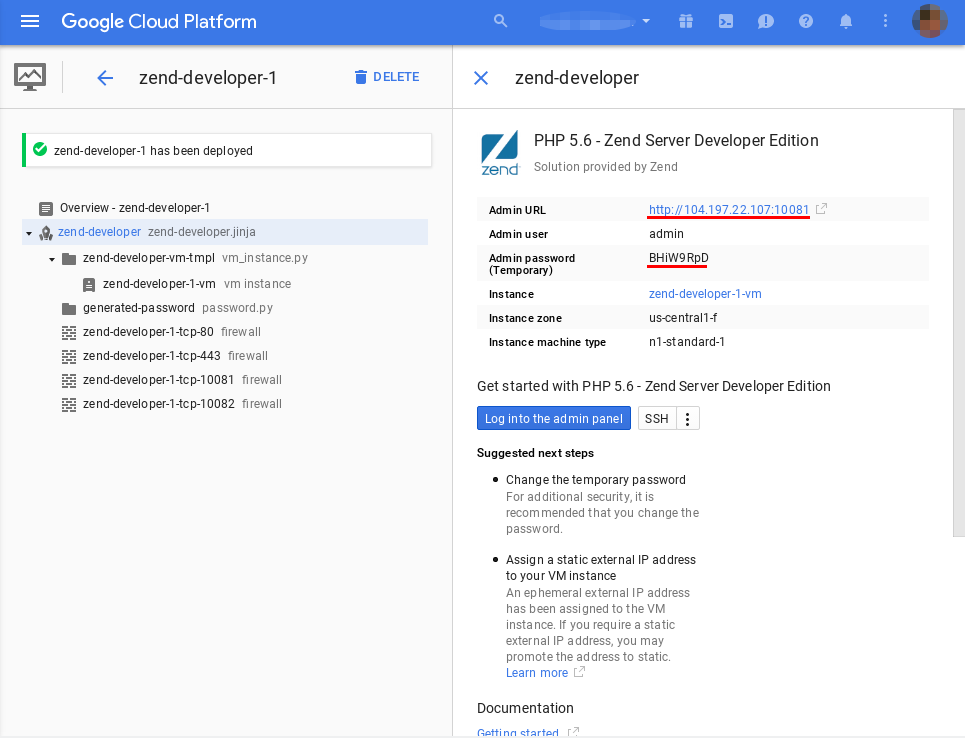965x738 pixels.
Task: Open the Getting started documentation link
Action: [x=518, y=732]
